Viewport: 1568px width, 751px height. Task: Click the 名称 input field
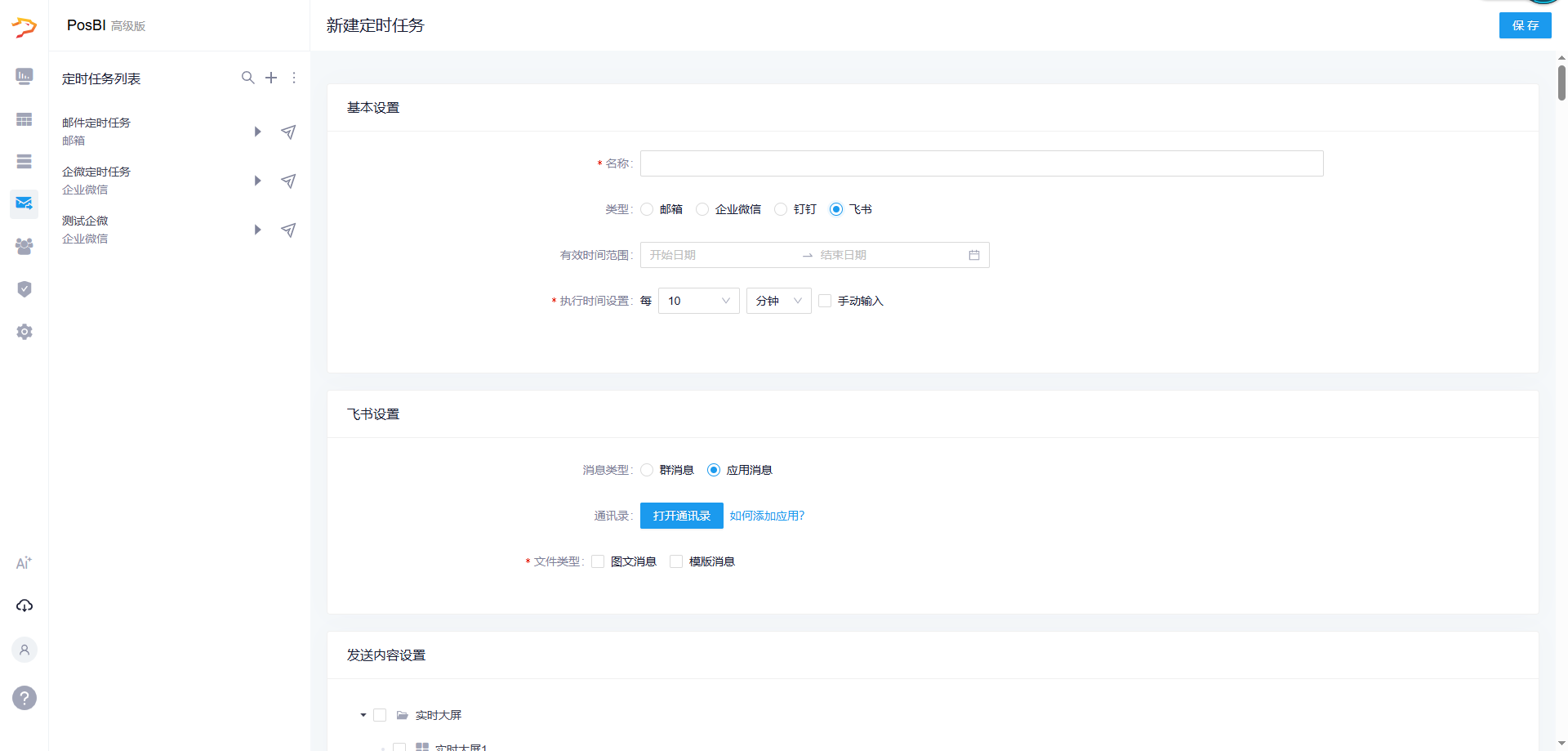click(x=981, y=163)
